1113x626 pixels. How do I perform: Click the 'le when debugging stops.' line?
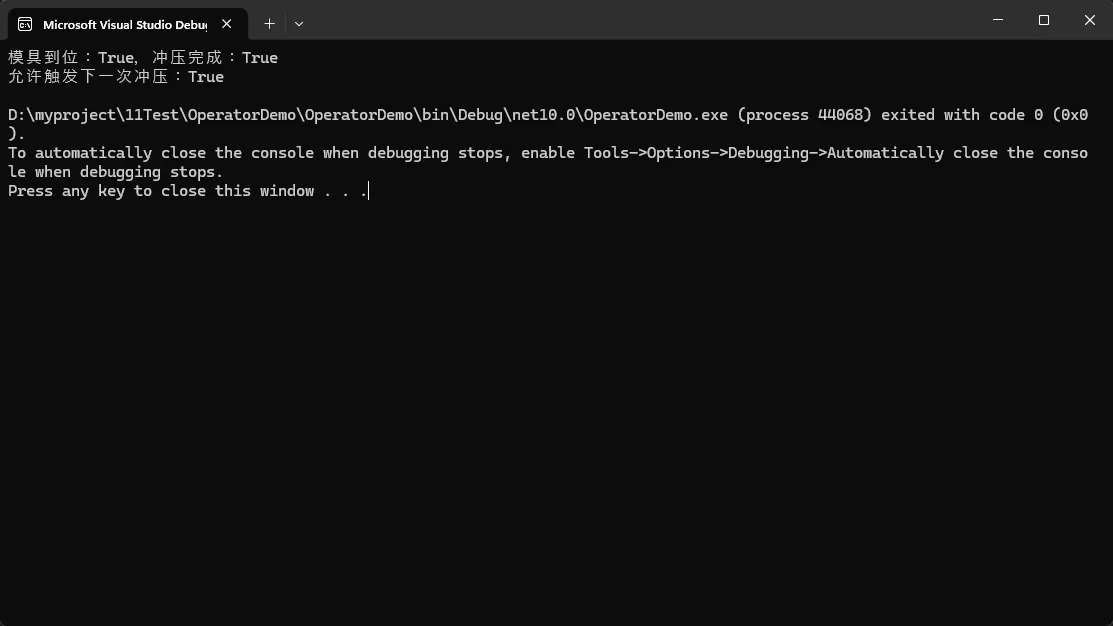(x=116, y=172)
